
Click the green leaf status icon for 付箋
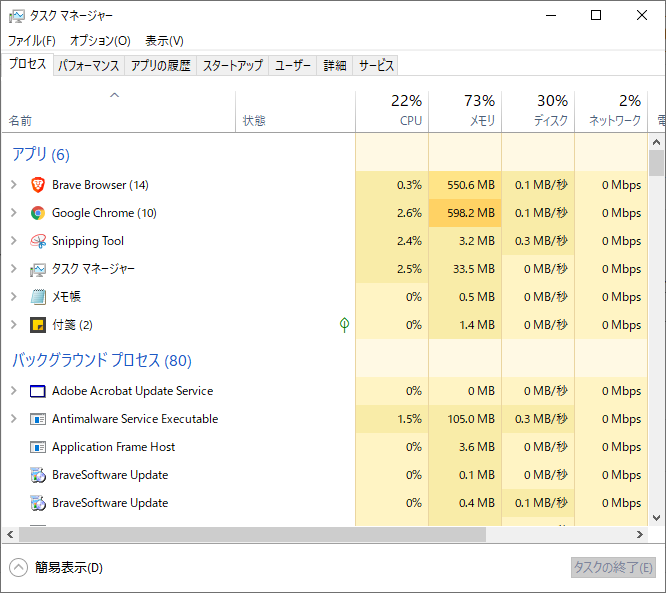(344, 325)
